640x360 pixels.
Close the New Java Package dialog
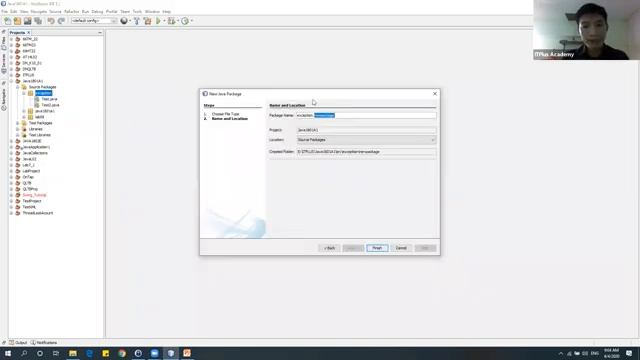[435, 94]
